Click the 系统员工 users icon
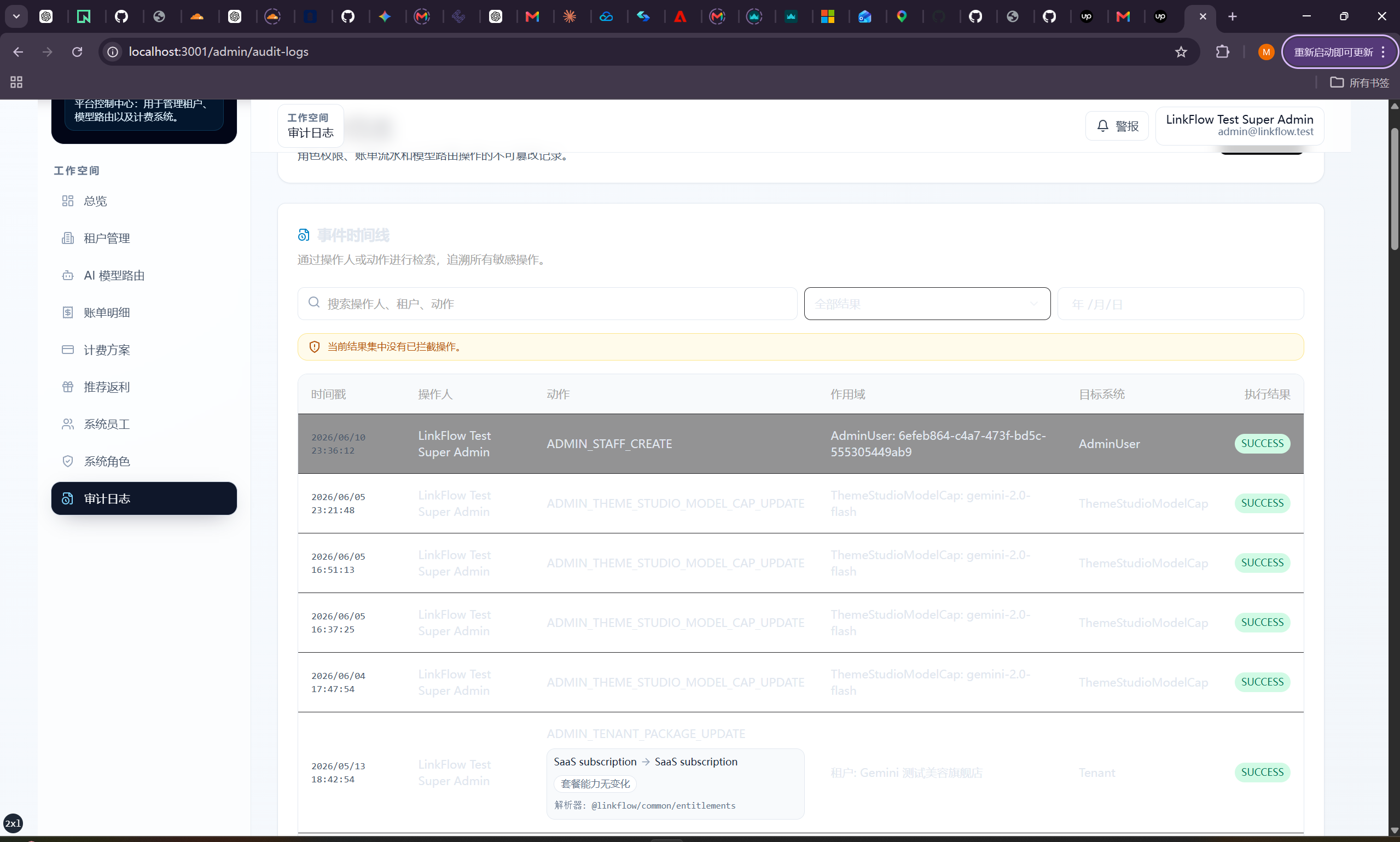Viewport: 1400px width, 842px height. click(x=67, y=424)
